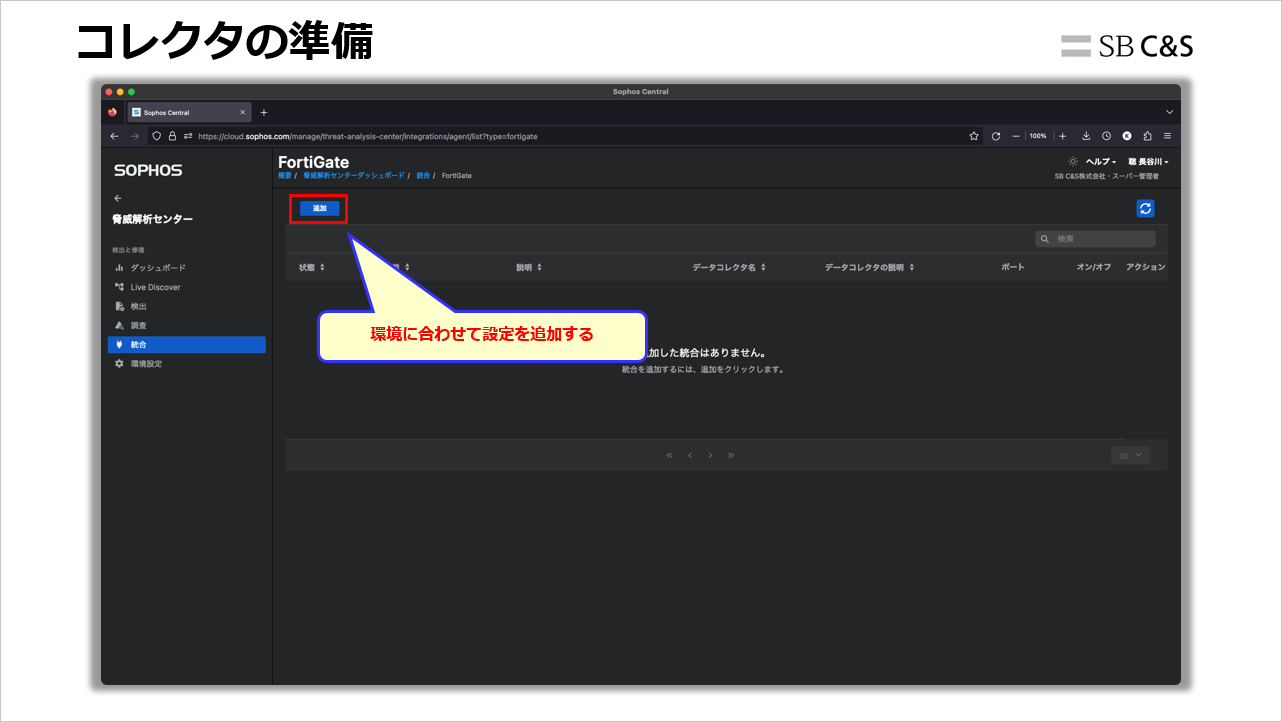Open the list-all-tabs chevron

[1169, 112]
